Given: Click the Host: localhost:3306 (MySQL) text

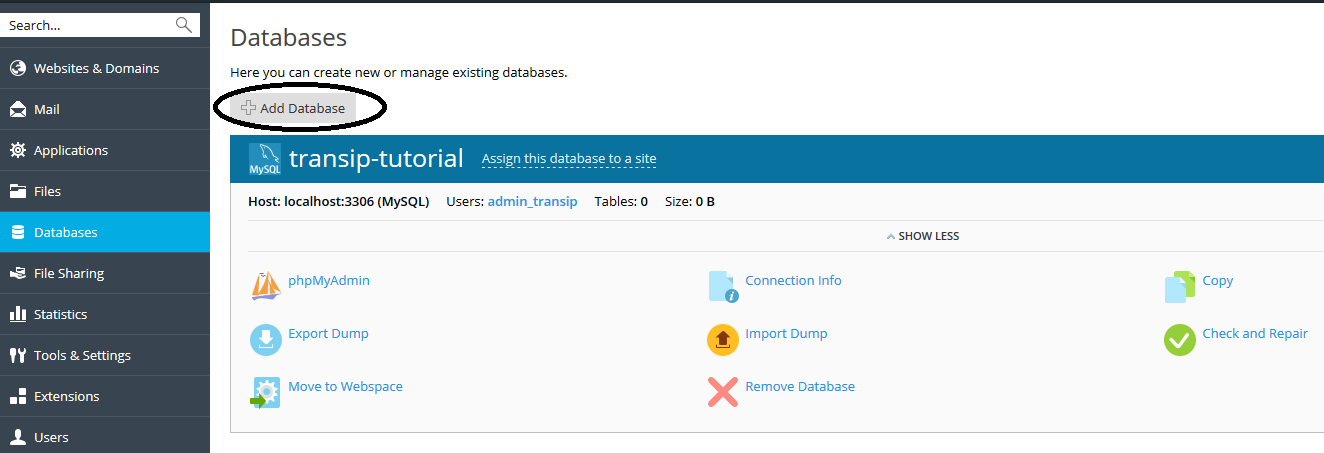Looking at the screenshot, I should 338,201.
